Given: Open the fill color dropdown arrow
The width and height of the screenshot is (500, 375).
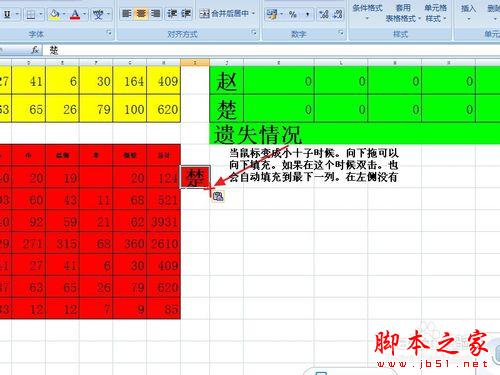Looking at the screenshot, I should (64, 14).
